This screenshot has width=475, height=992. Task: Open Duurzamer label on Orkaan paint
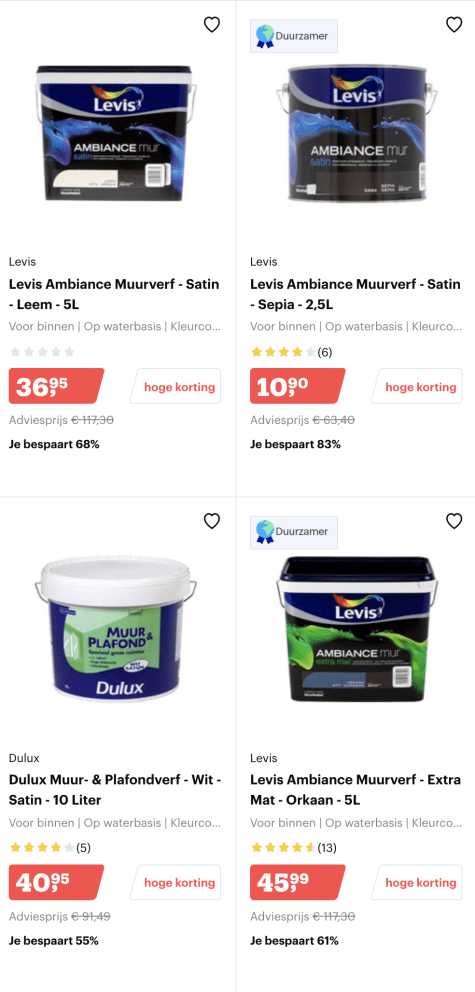point(294,532)
